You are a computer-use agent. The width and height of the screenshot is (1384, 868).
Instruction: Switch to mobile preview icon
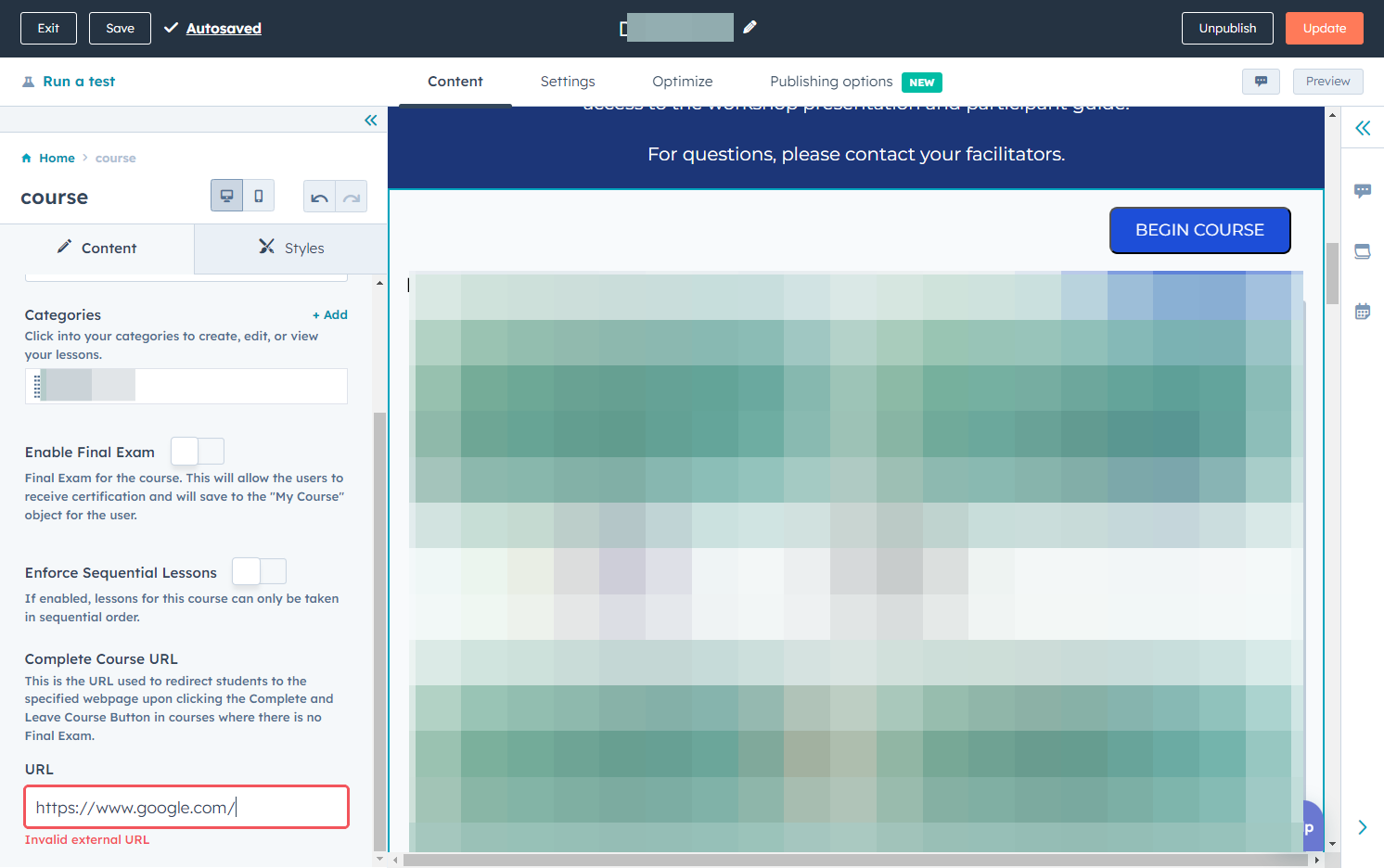259,196
